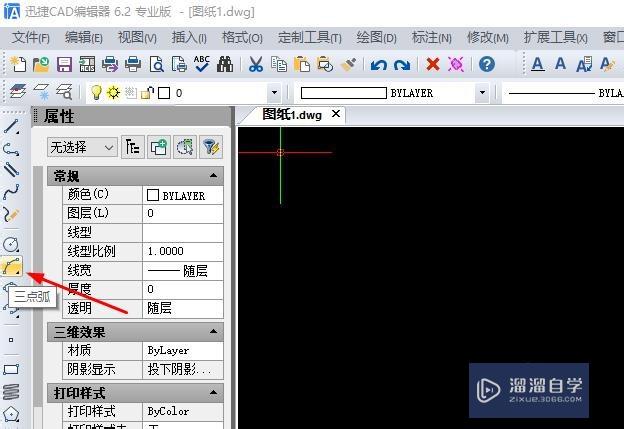Viewport: 624px width, 429px height.
Task: Open the 无选择 selection dropdown
Action: [x=82, y=148]
